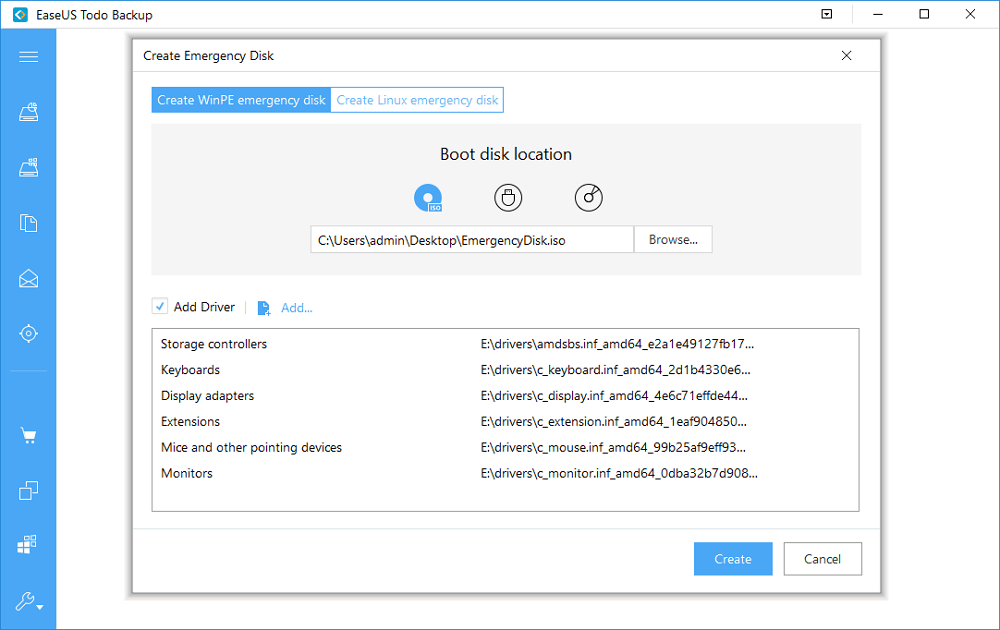This screenshot has width=1000, height=630.
Task: Open the Tools wrench dropdown
Action: pyautogui.click(x=28, y=601)
